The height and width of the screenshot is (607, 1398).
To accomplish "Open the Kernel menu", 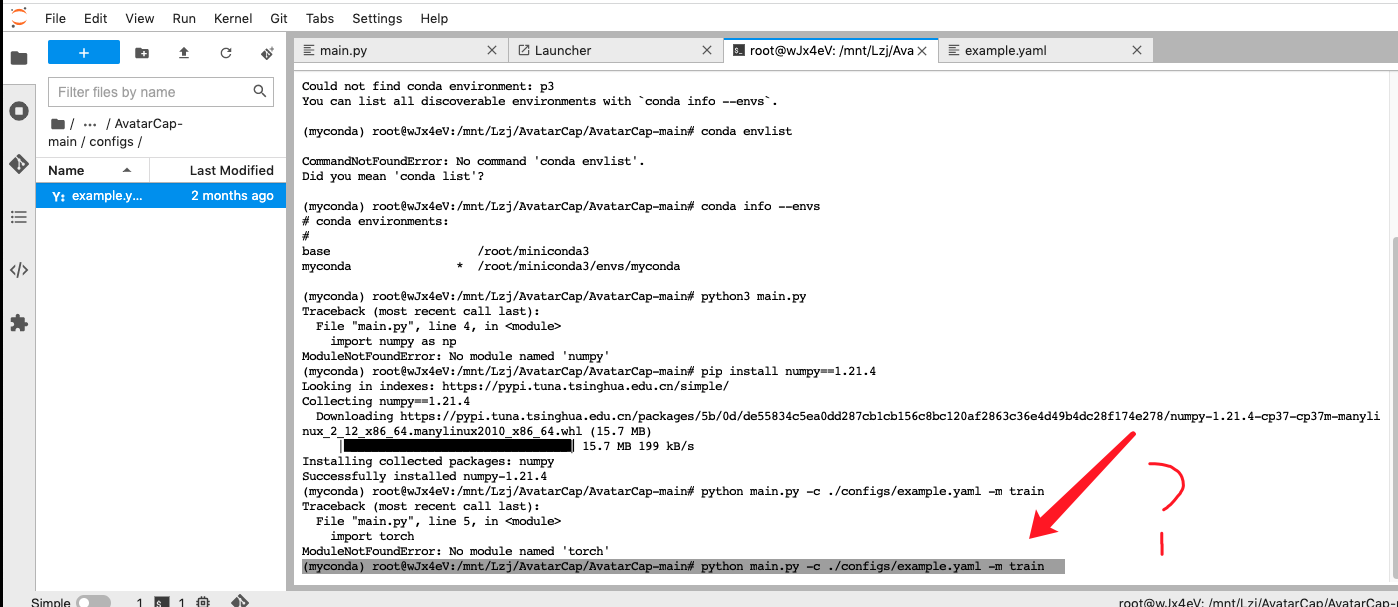I will (x=233, y=18).
